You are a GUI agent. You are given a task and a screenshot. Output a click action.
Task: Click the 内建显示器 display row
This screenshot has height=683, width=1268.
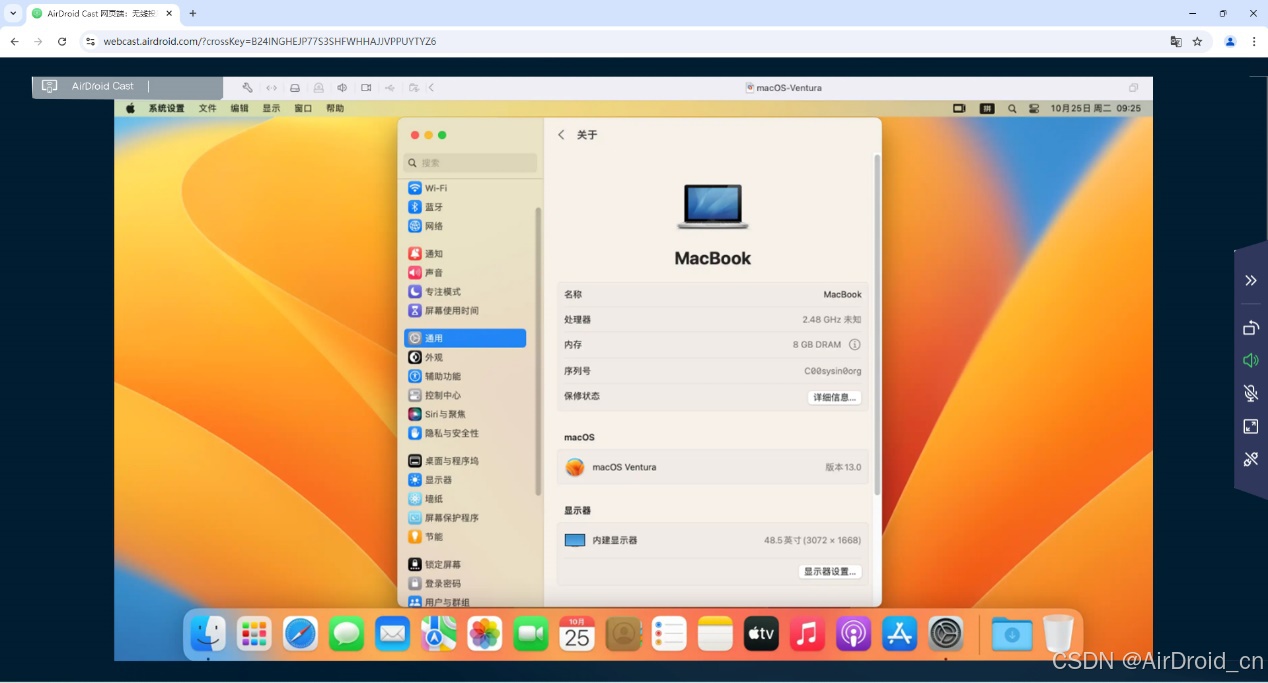click(x=712, y=540)
